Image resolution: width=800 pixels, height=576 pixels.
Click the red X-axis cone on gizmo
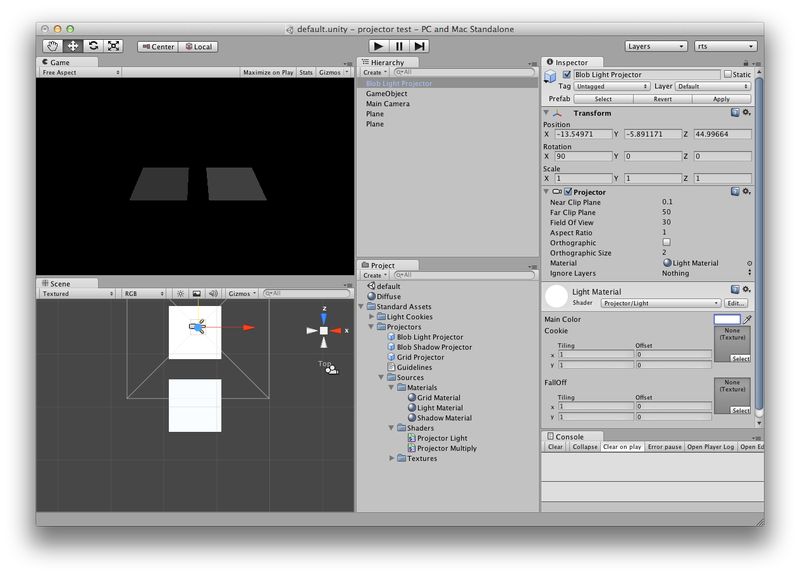tap(336, 331)
